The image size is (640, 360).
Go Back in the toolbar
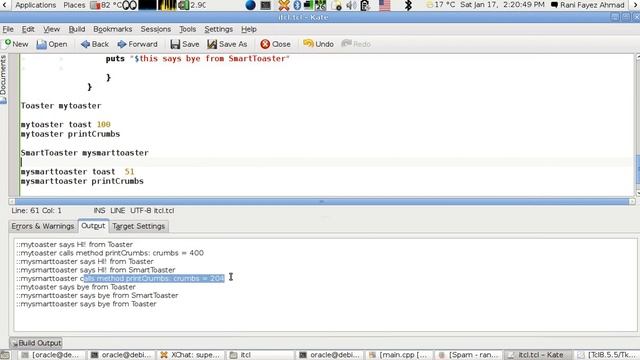[x=95, y=44]
